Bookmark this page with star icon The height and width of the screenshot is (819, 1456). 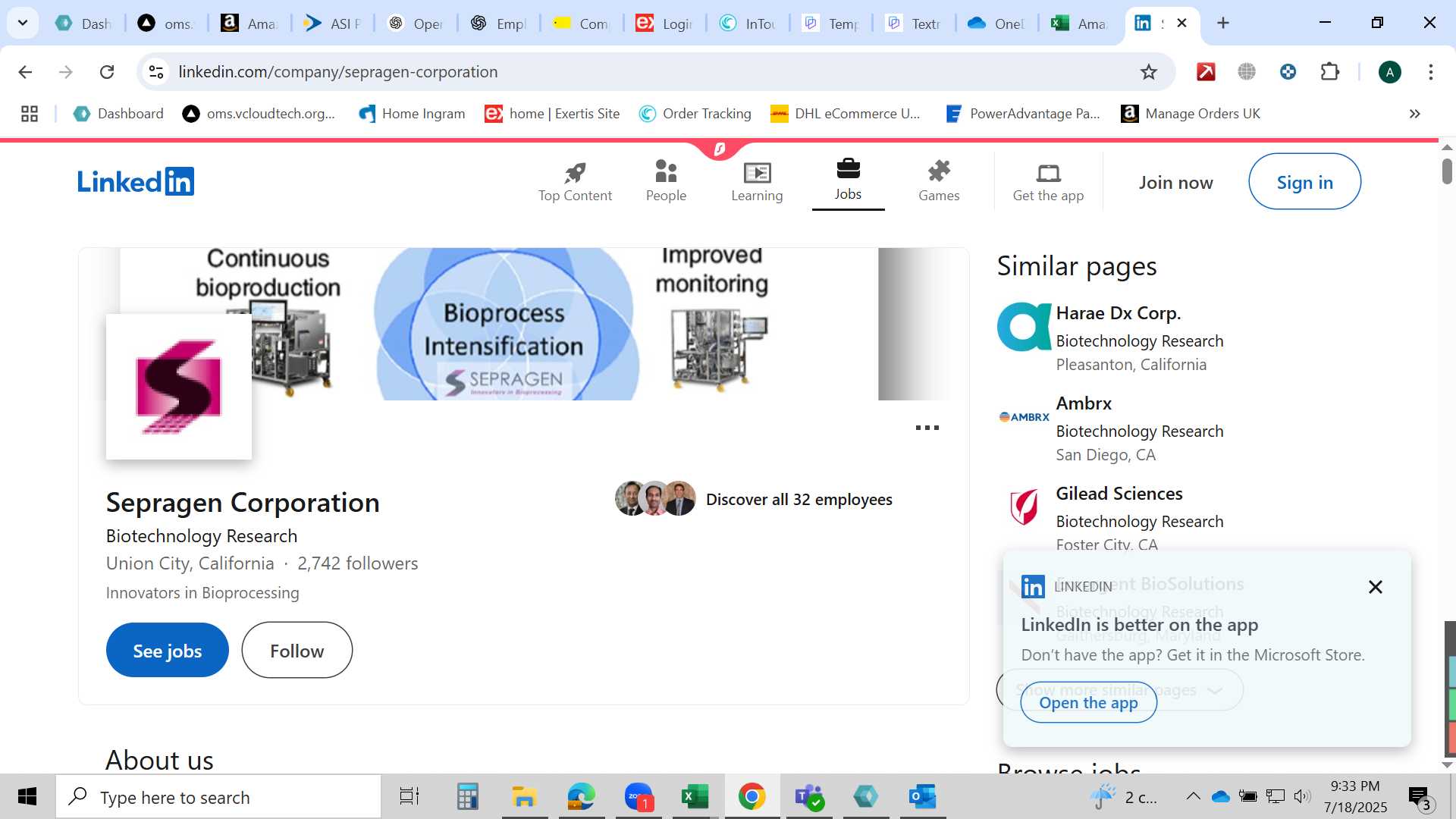[x=1148, y=72]
